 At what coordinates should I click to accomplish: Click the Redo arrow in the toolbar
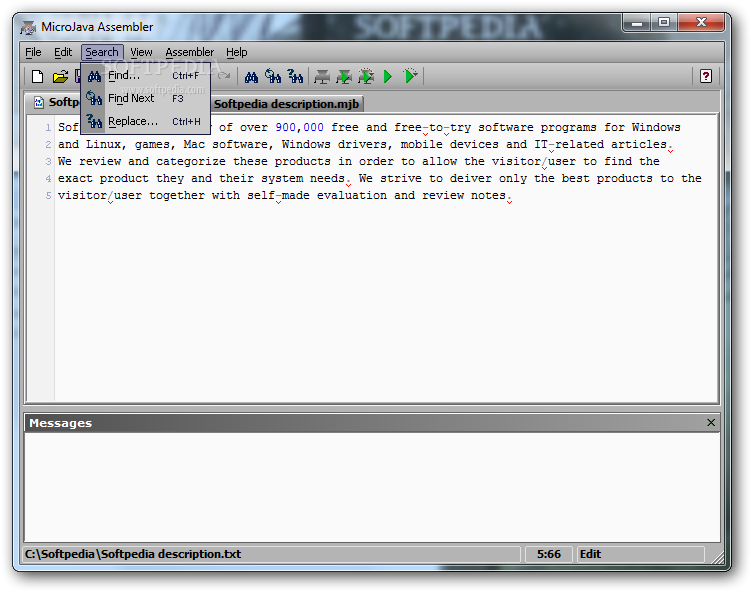(x=223, y=76)
